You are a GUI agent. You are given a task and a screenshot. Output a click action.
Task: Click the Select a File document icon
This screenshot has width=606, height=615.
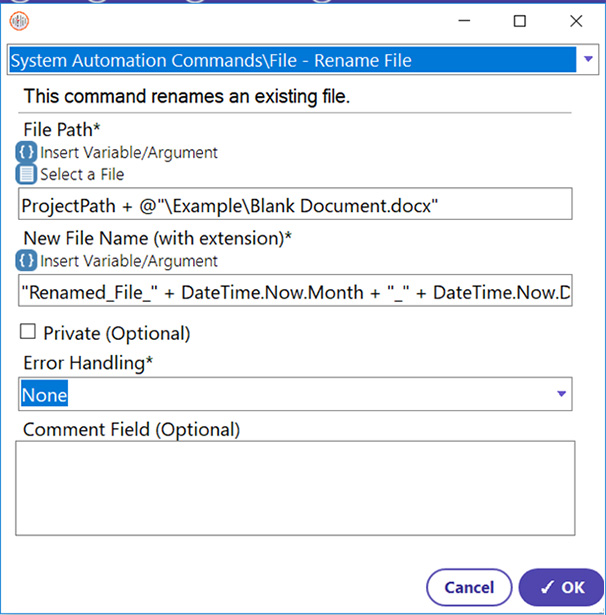(26, 174)
